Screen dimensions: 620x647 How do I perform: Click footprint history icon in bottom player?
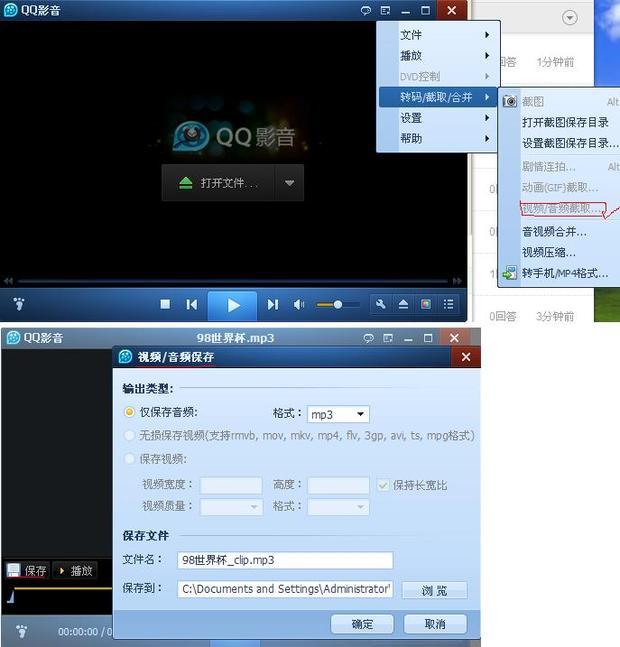pos(21,631)
